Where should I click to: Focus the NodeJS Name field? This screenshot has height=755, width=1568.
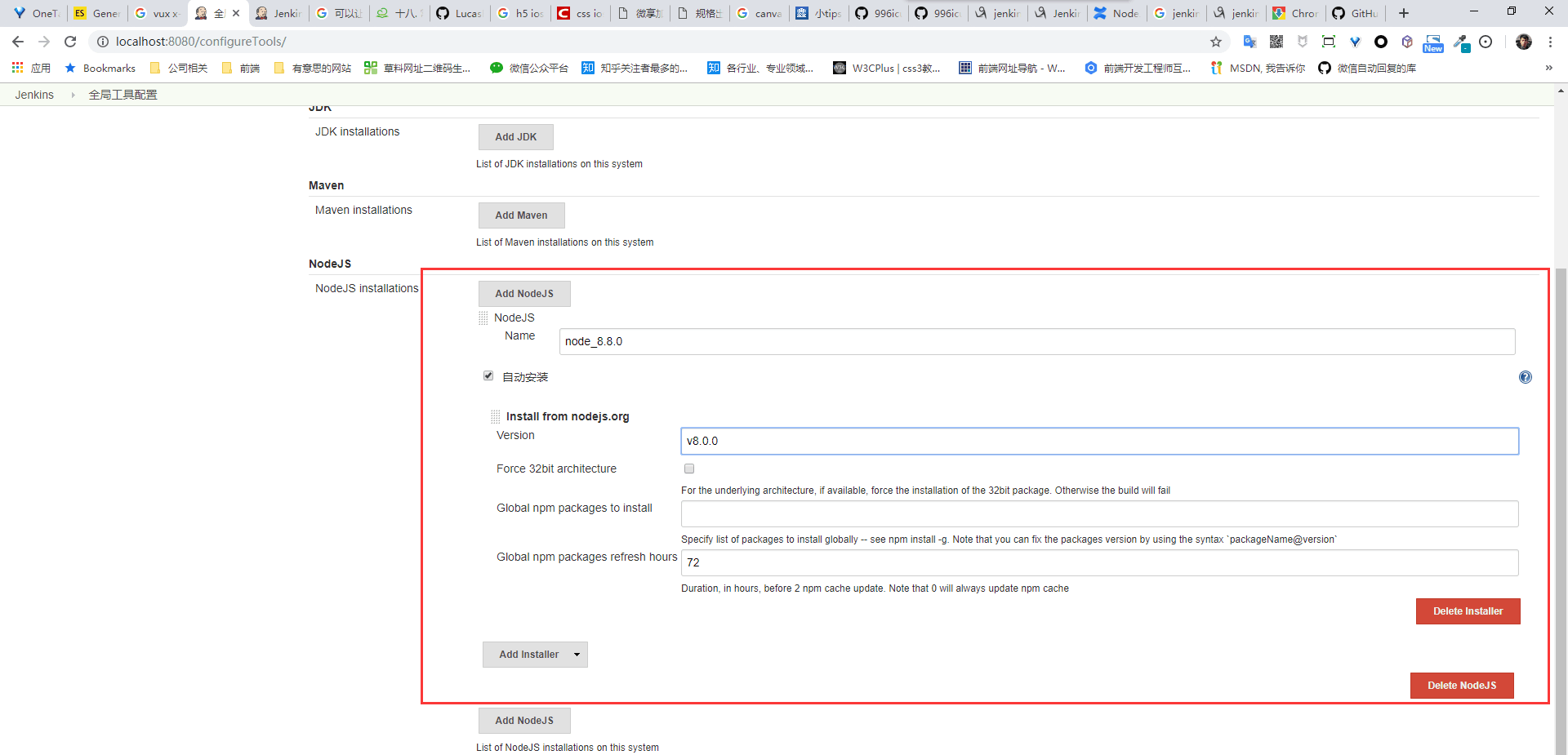[x=1037, y=341]
